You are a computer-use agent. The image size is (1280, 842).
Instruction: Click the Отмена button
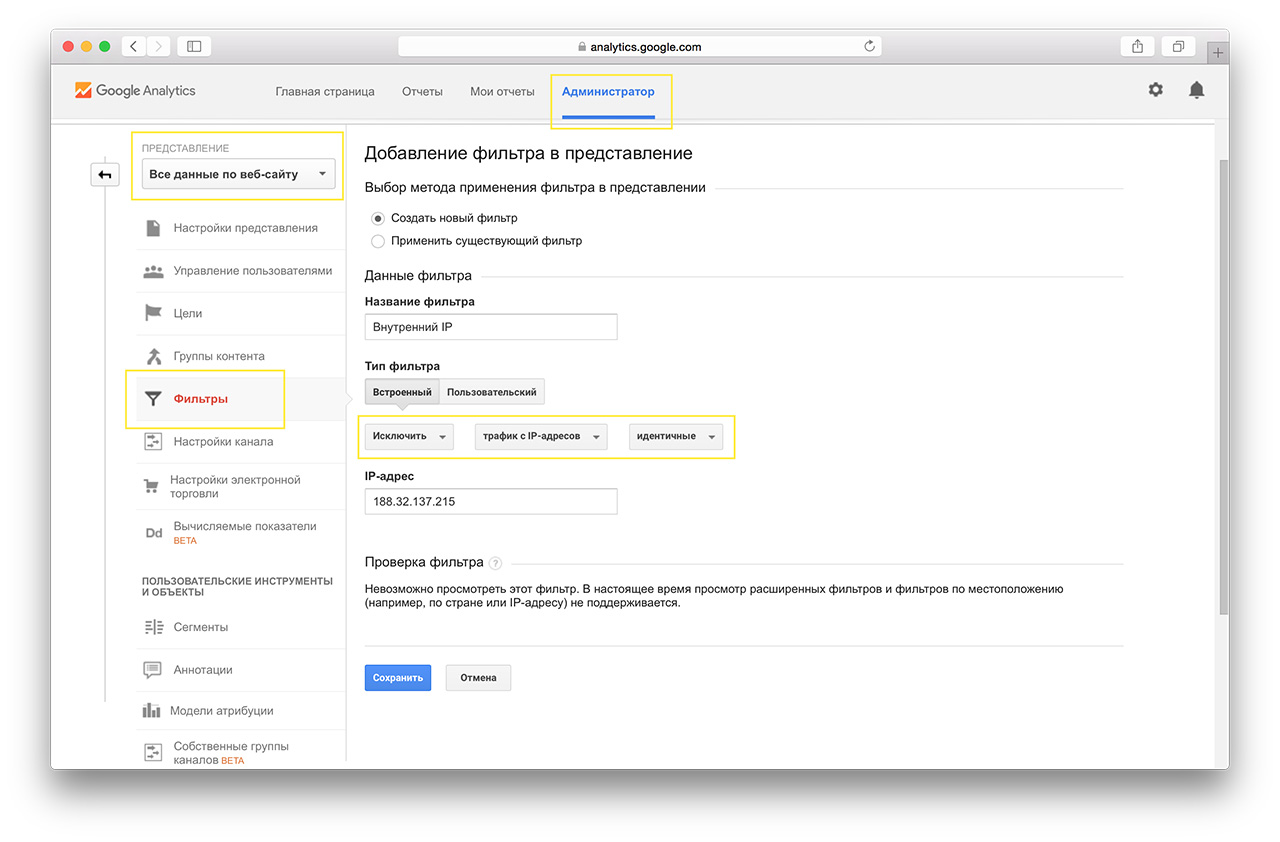pyautogui.click(x=478, y=678)
